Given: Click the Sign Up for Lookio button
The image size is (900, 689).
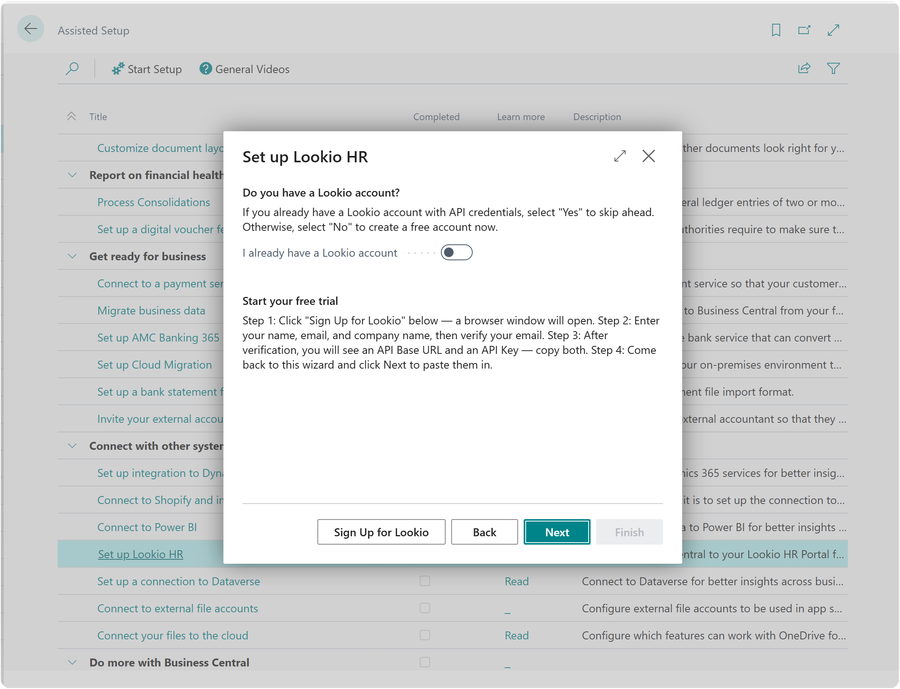Looking at the screenshot, I should 381,532.
